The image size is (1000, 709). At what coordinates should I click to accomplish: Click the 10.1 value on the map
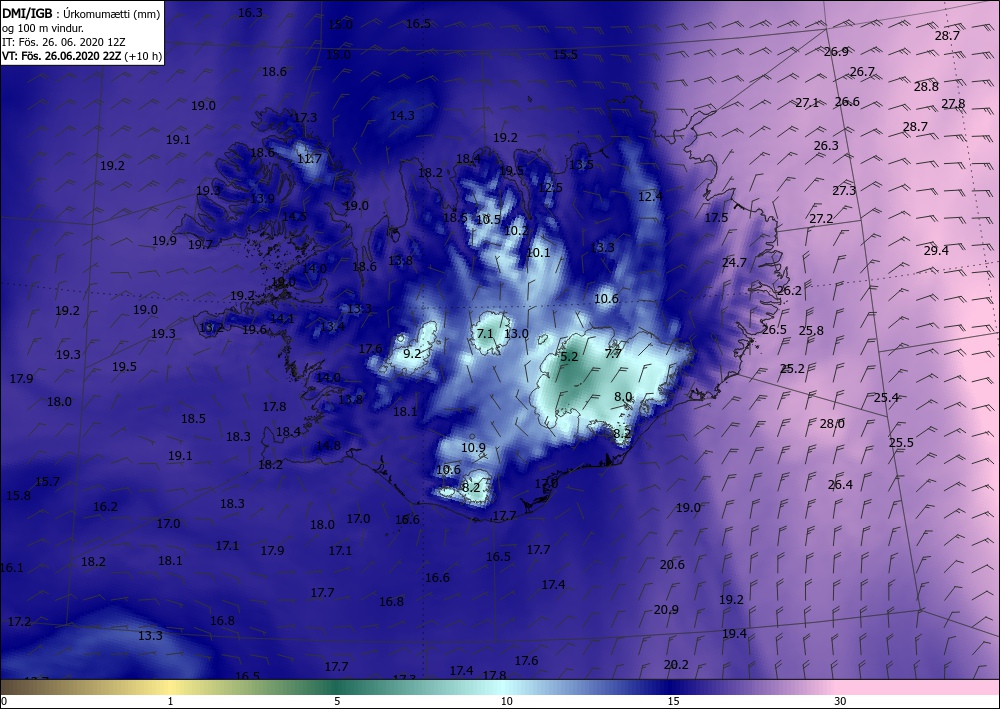[538, 252]
